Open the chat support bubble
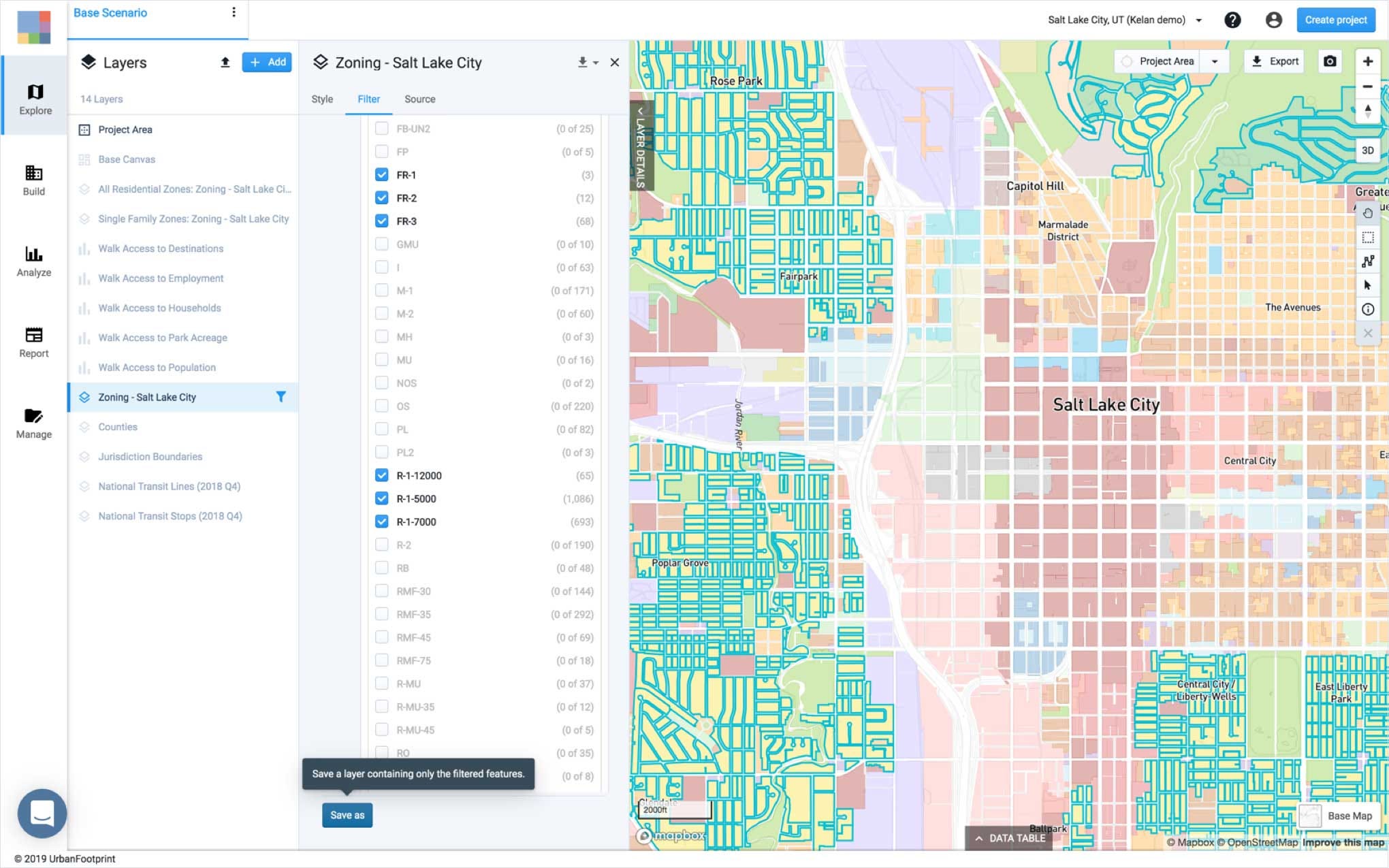1389x868 pixels. [42, 813]
